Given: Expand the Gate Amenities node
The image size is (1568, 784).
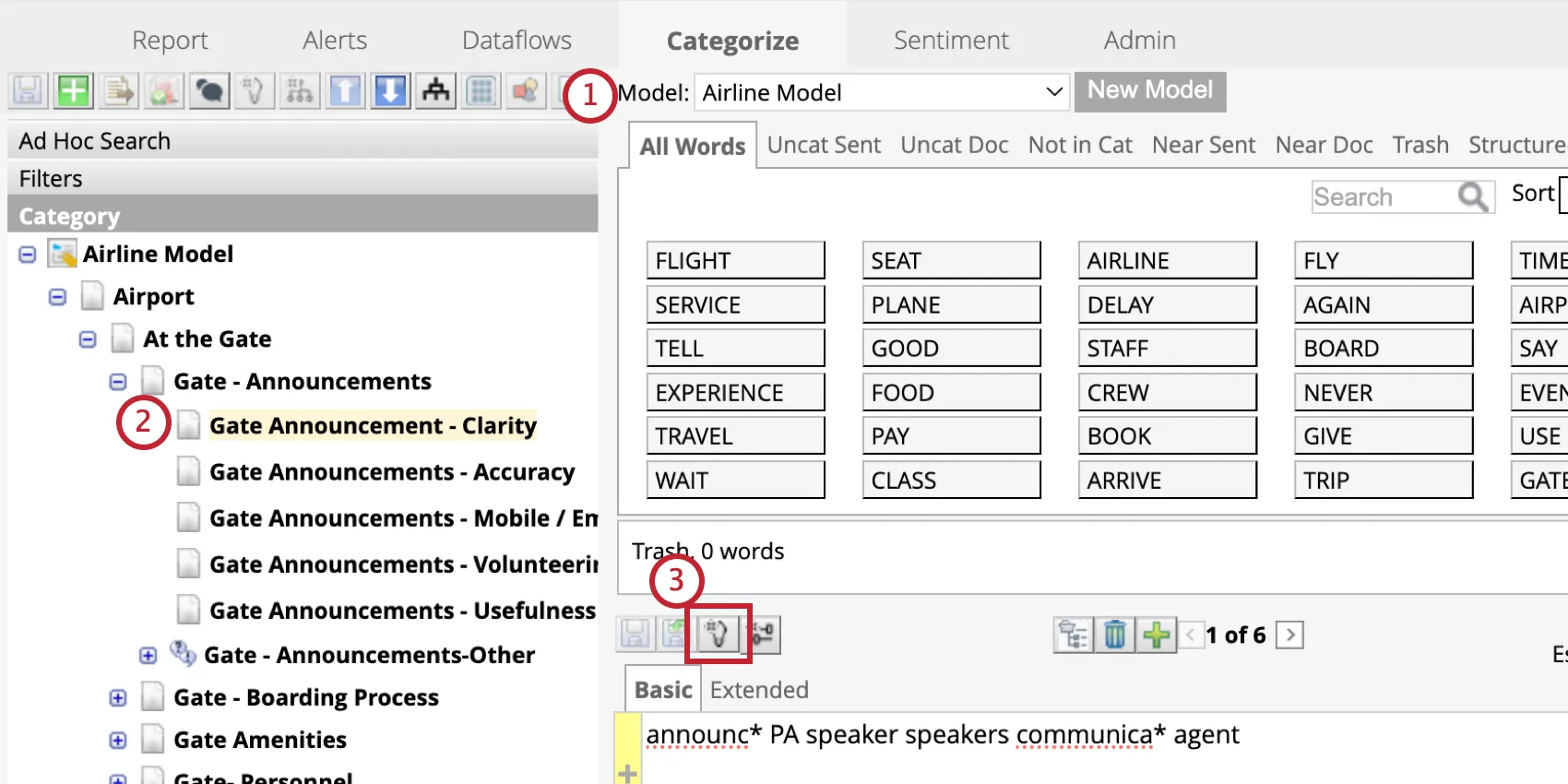Looking at the screenshot, I should 118,741.
